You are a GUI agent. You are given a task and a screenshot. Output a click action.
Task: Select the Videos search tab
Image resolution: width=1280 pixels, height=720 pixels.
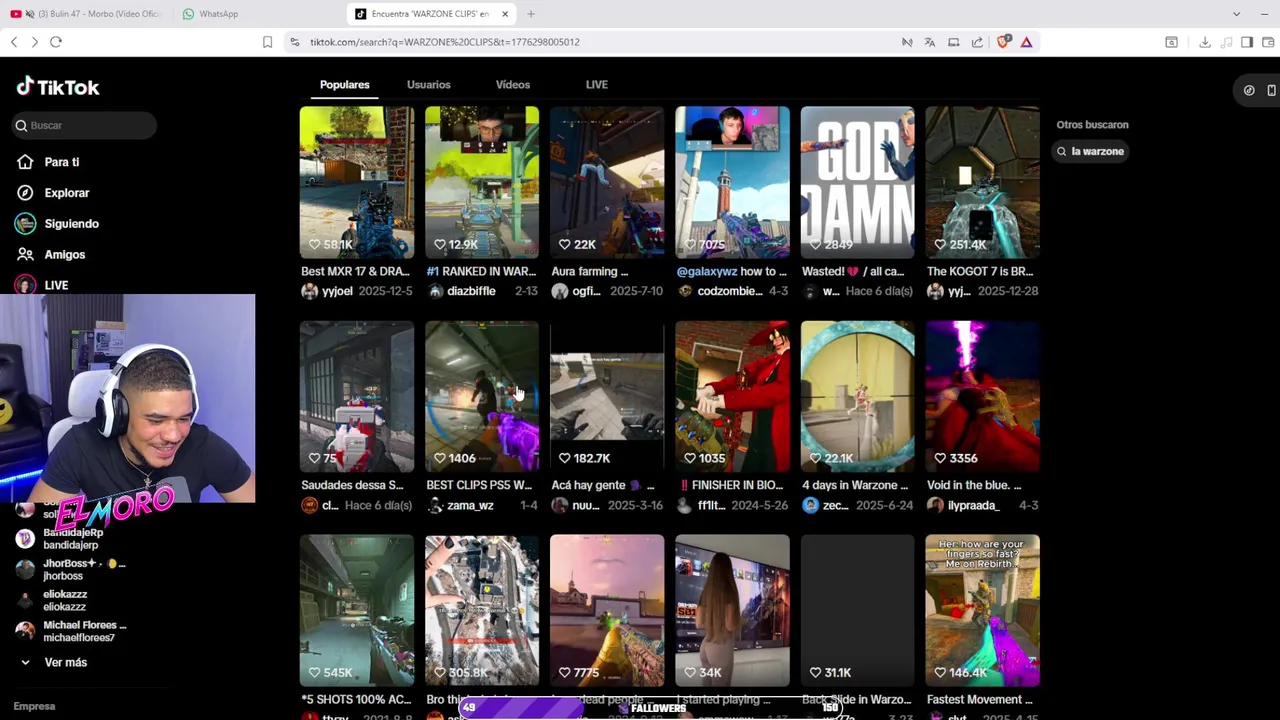click(x=513, y=85)
